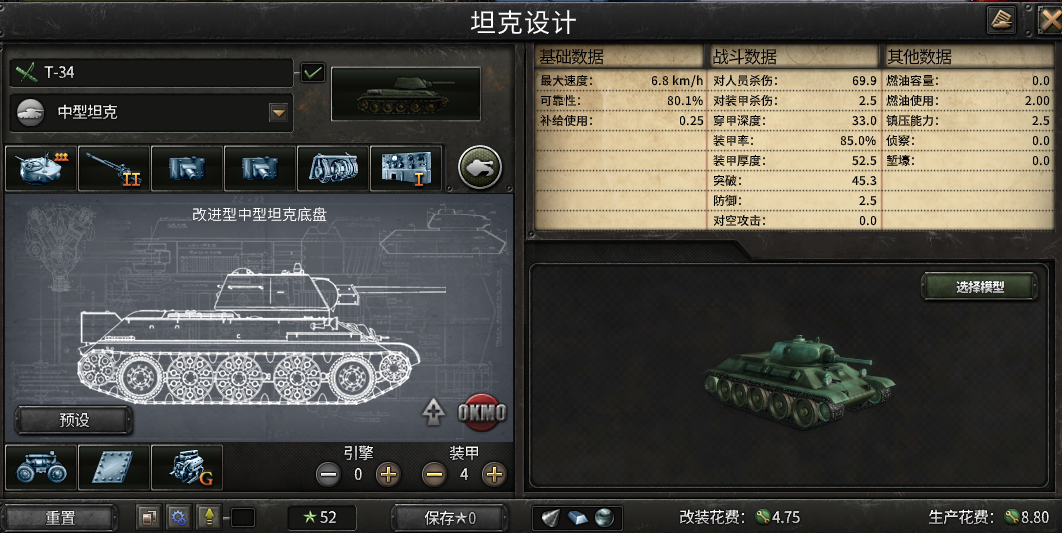The width and height of the screenshot is (1062, 533).
Task: Click the T-34 name input field
Action: [x=151, y=72]
